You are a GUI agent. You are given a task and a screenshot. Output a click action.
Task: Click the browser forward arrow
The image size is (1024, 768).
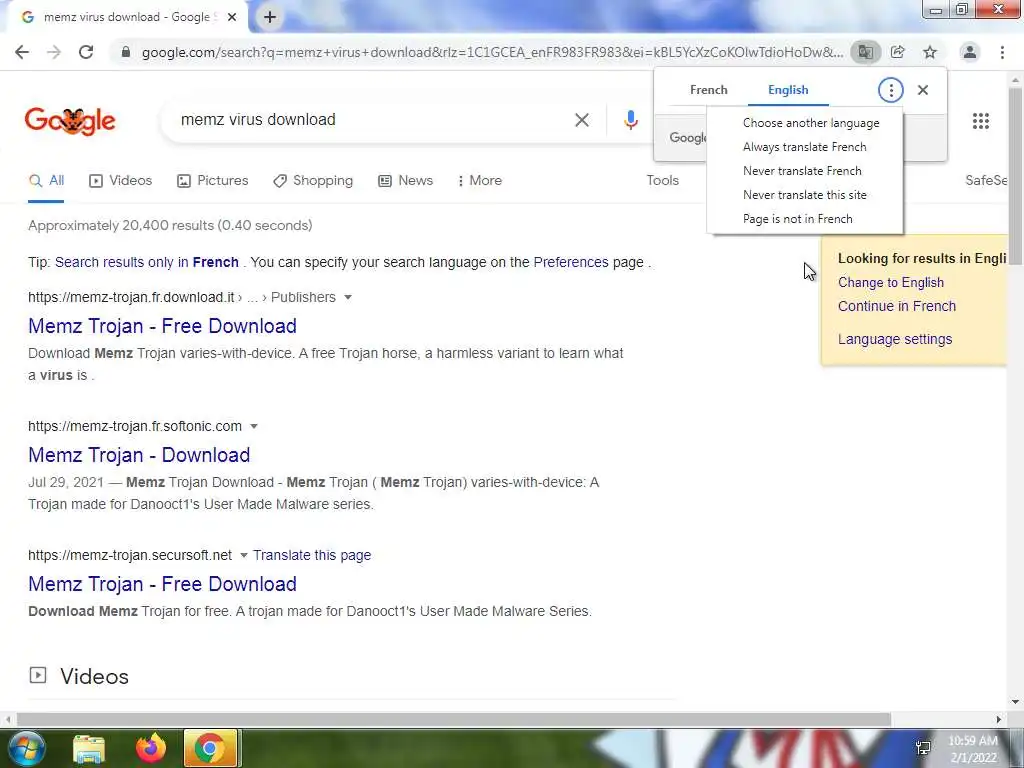[54, 52]
